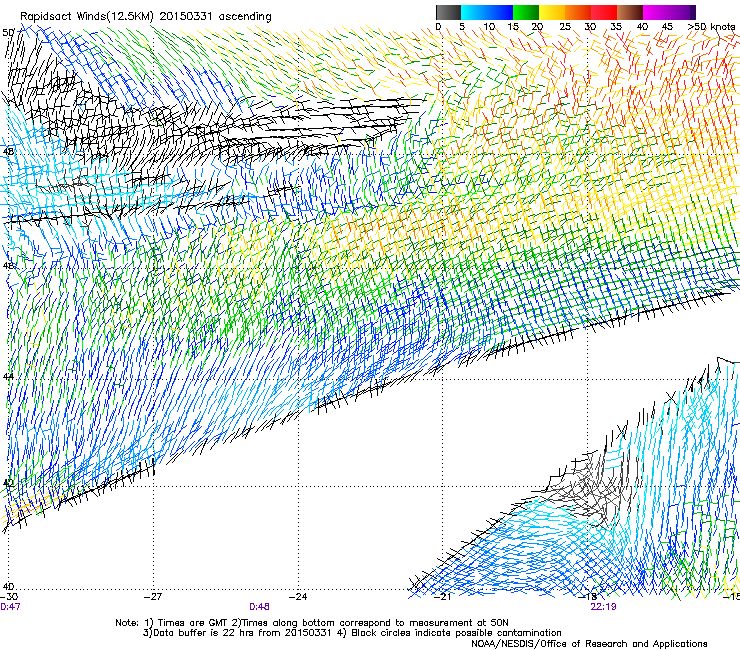This screenshot has width=740, height=650.
Task: Click the latitude axis label '50'
Action: point(8,33)
